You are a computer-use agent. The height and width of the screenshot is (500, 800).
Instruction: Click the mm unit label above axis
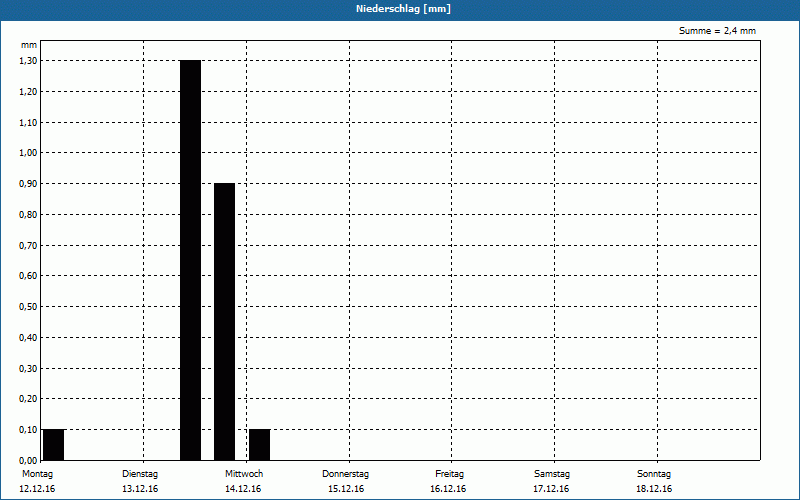(29, 45)
